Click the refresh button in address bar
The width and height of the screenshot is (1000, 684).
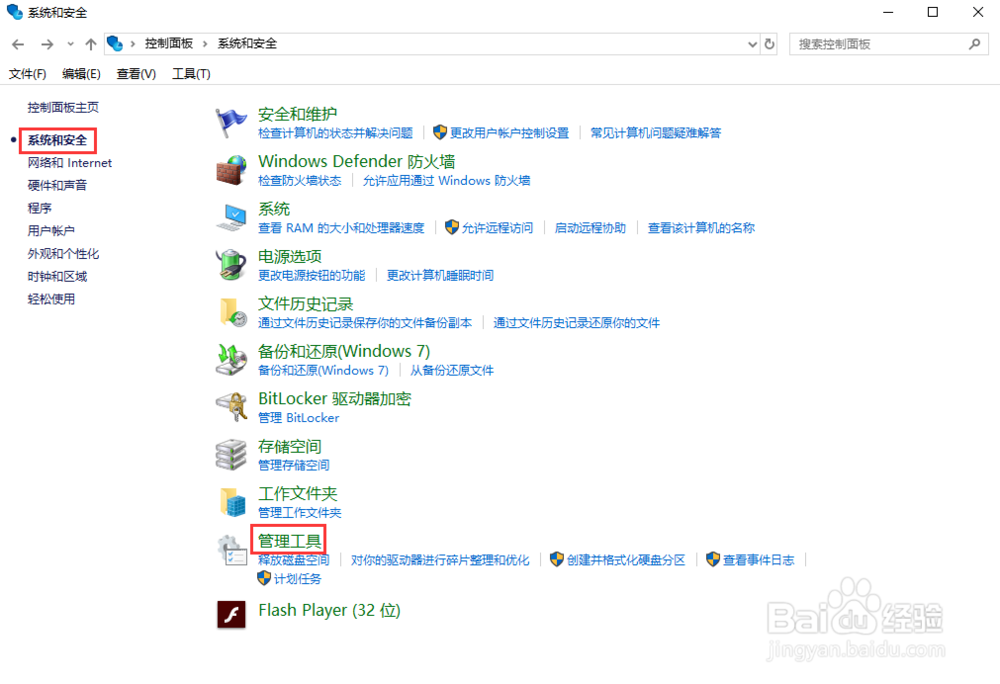769,44
